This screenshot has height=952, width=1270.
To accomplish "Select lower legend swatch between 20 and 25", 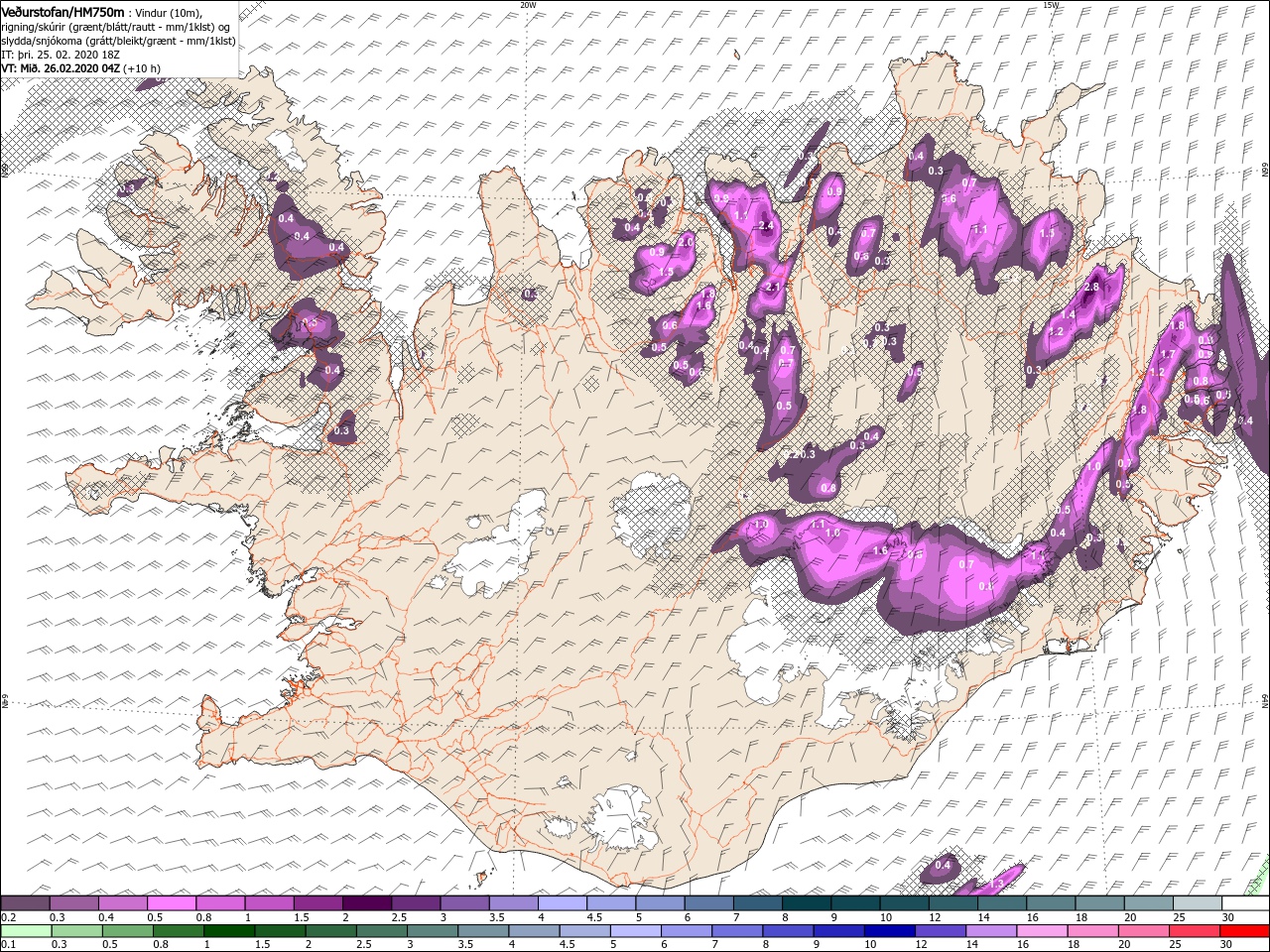I will coord(1145,931).
